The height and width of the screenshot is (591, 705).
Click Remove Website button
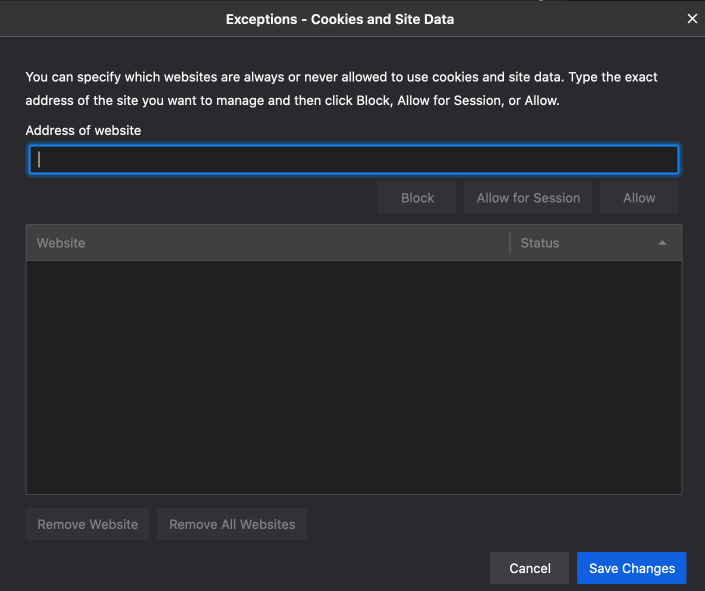point(87,524)
